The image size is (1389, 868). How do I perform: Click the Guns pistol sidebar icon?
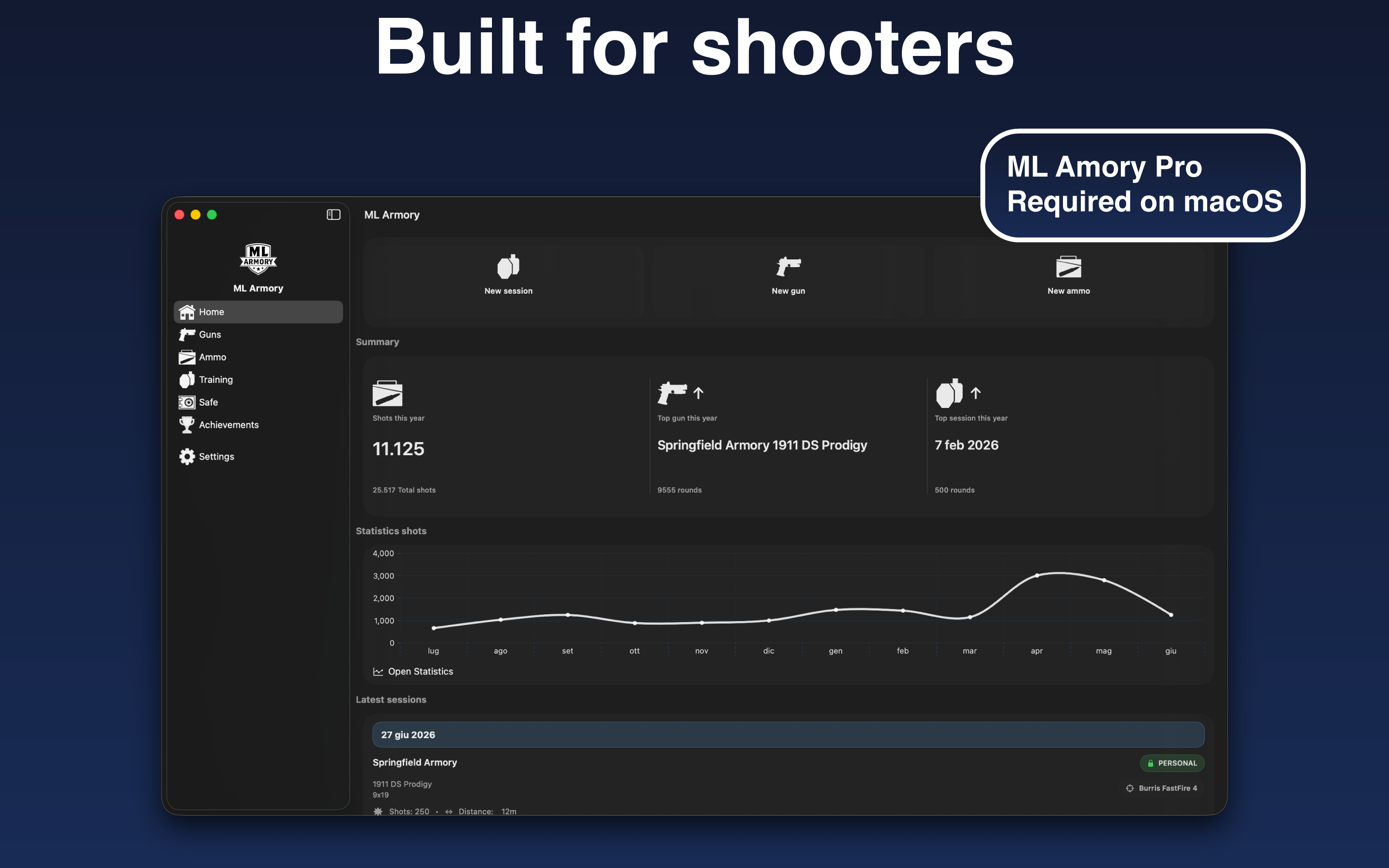tap(187, 334)
